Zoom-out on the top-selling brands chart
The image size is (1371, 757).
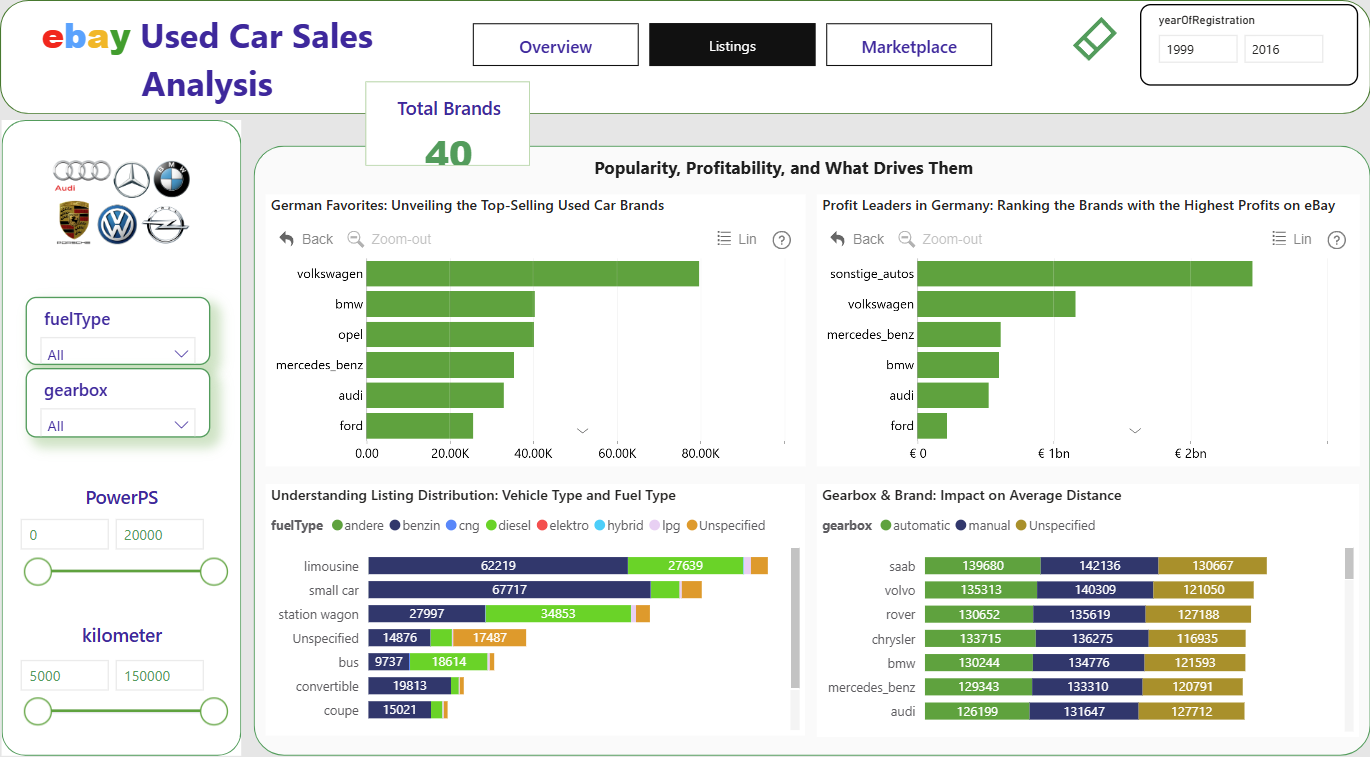pyautogui.click(x=389, y=239)
